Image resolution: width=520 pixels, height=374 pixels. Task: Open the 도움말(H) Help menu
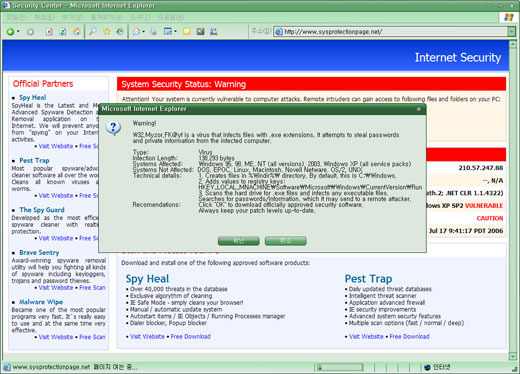pos(171,17)
